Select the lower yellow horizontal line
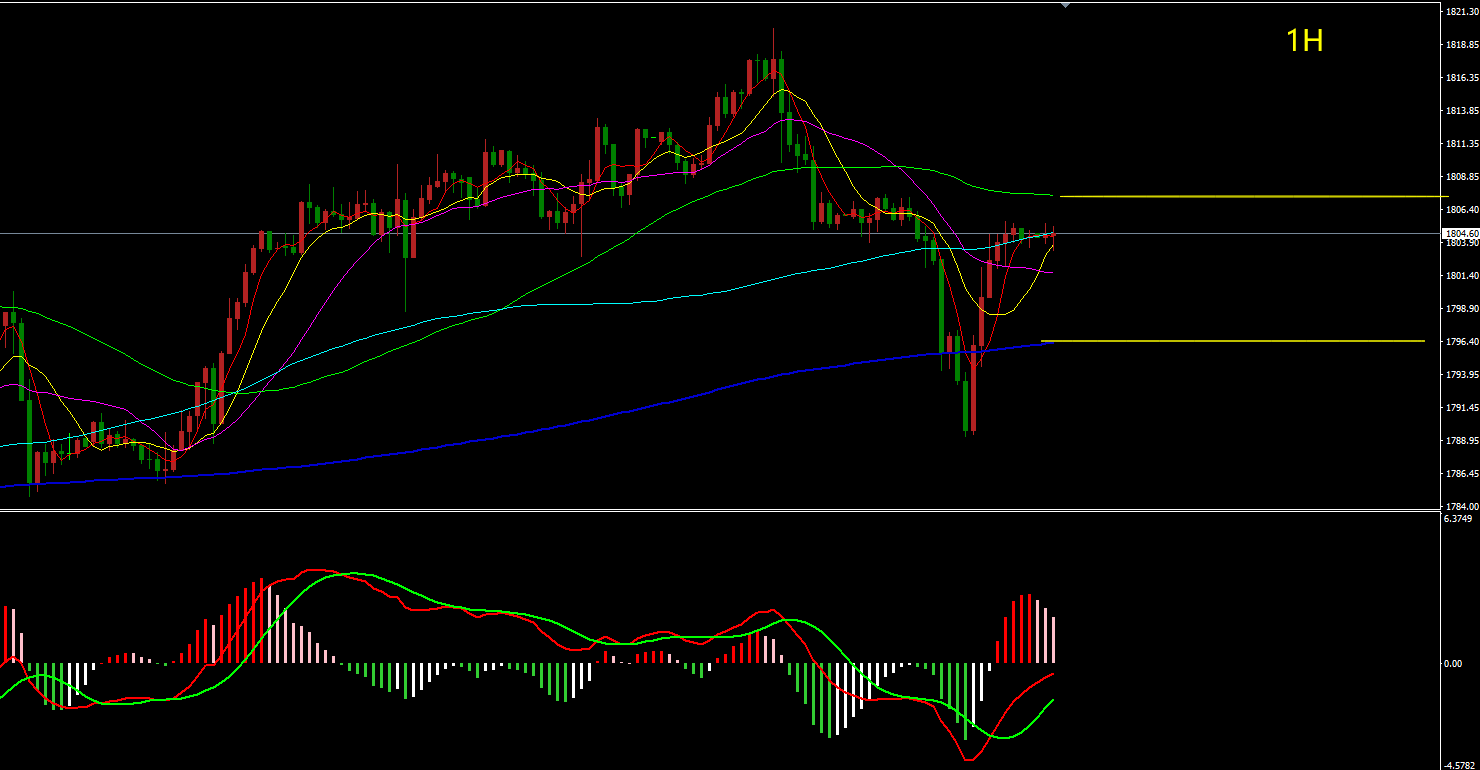The width and height of the screenshot is (1480, 770). coord(1230,341)
